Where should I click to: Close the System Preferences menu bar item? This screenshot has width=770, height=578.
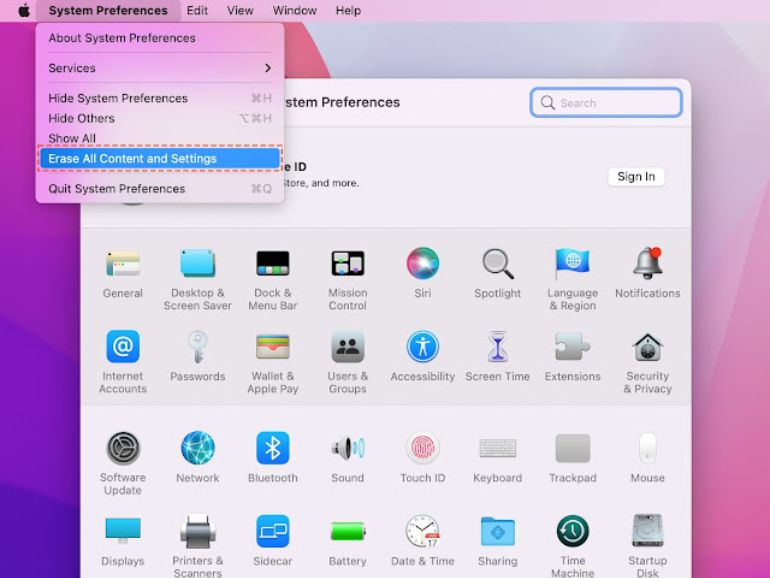click(x=108, y=10)
